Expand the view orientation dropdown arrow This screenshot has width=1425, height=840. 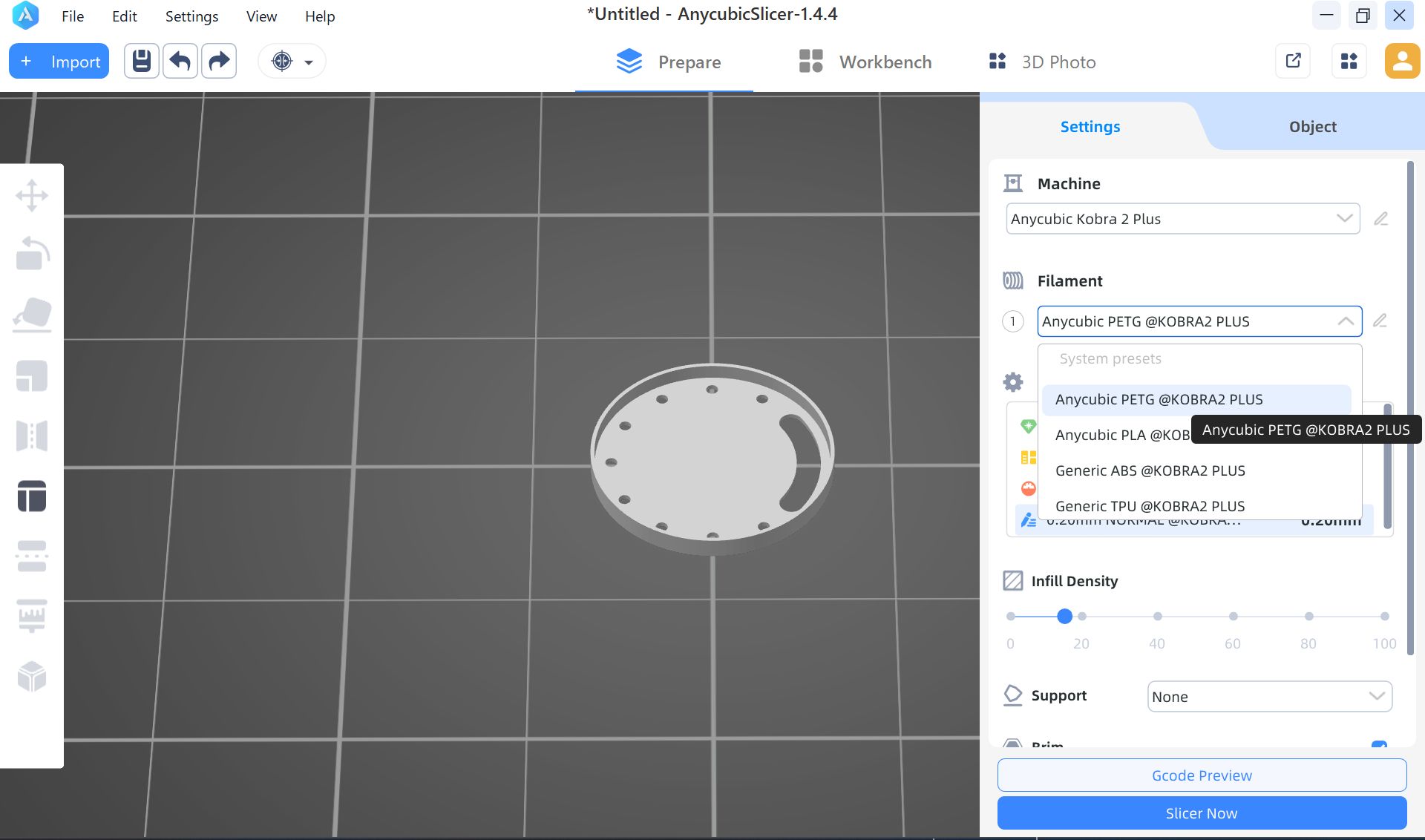(309, 62)
